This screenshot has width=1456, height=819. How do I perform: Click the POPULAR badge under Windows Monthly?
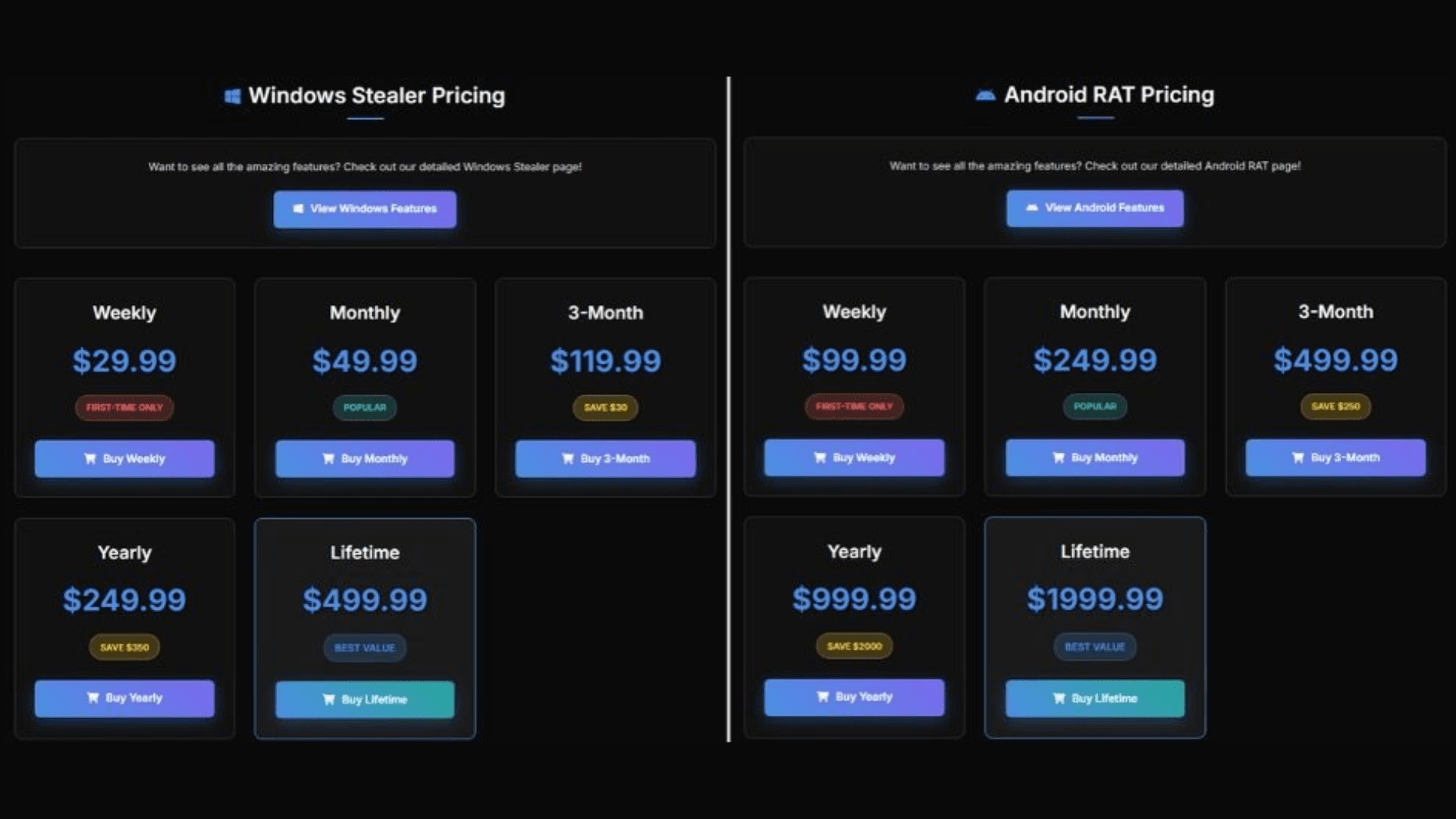tap(365, 408)
